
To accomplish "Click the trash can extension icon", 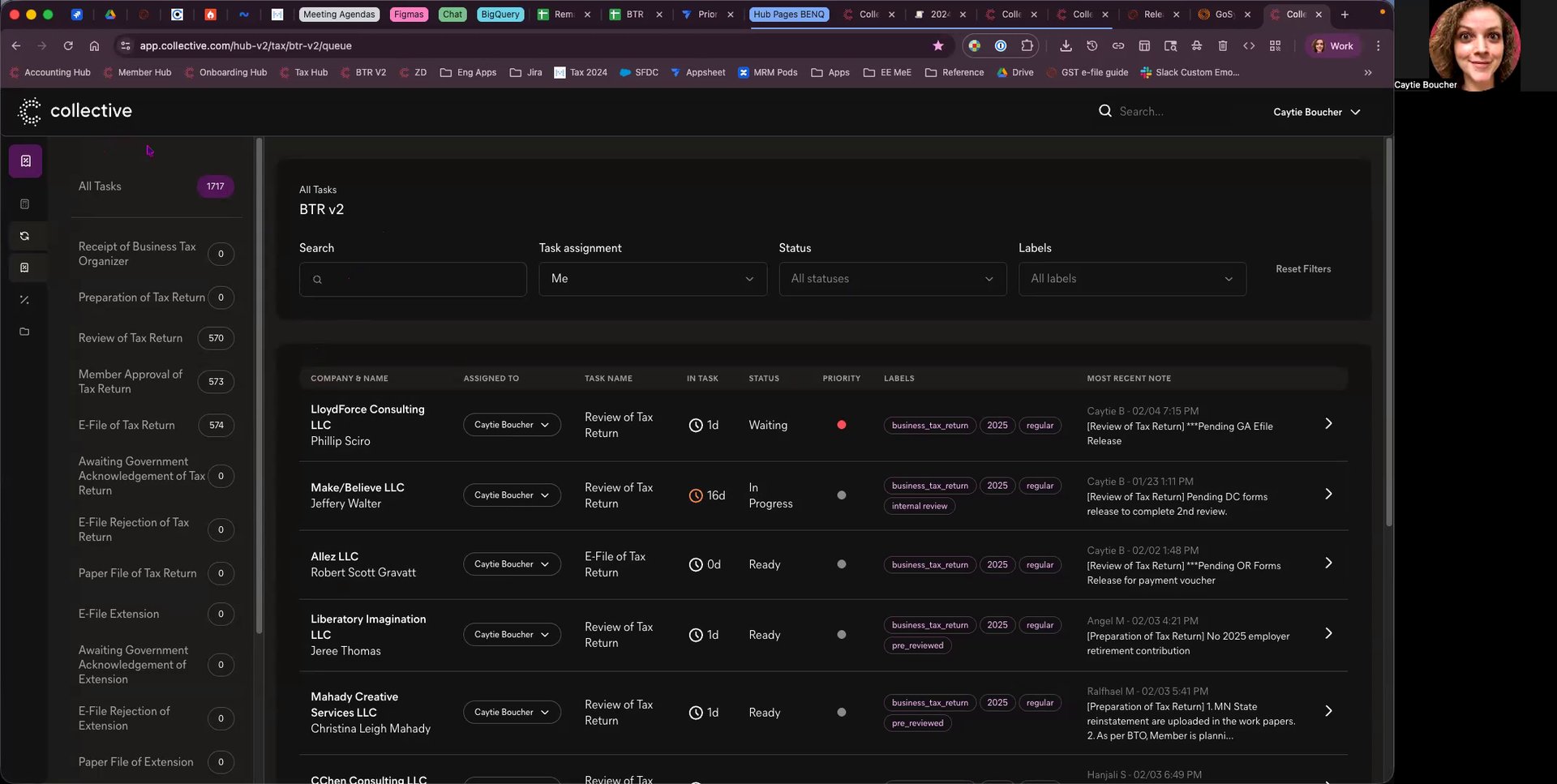I will [1223, 46].
